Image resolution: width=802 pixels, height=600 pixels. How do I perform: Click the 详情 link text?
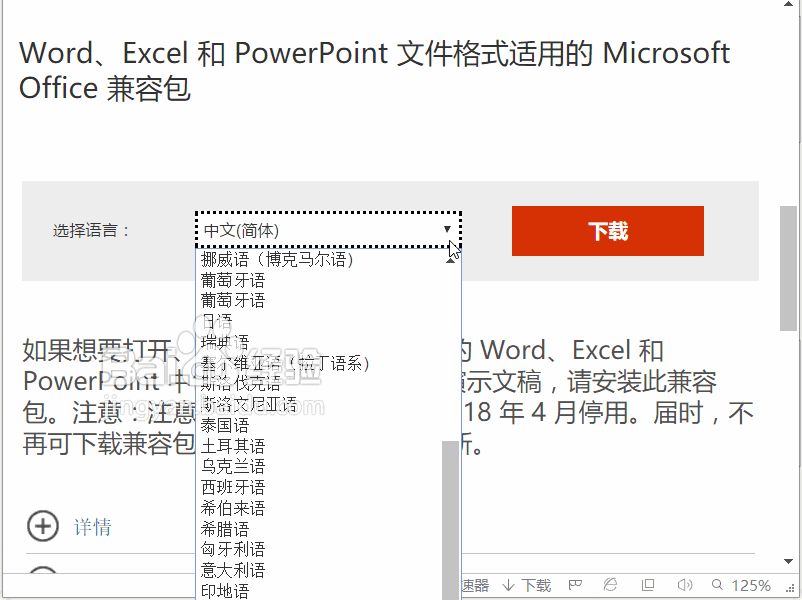tap(93, 527)
